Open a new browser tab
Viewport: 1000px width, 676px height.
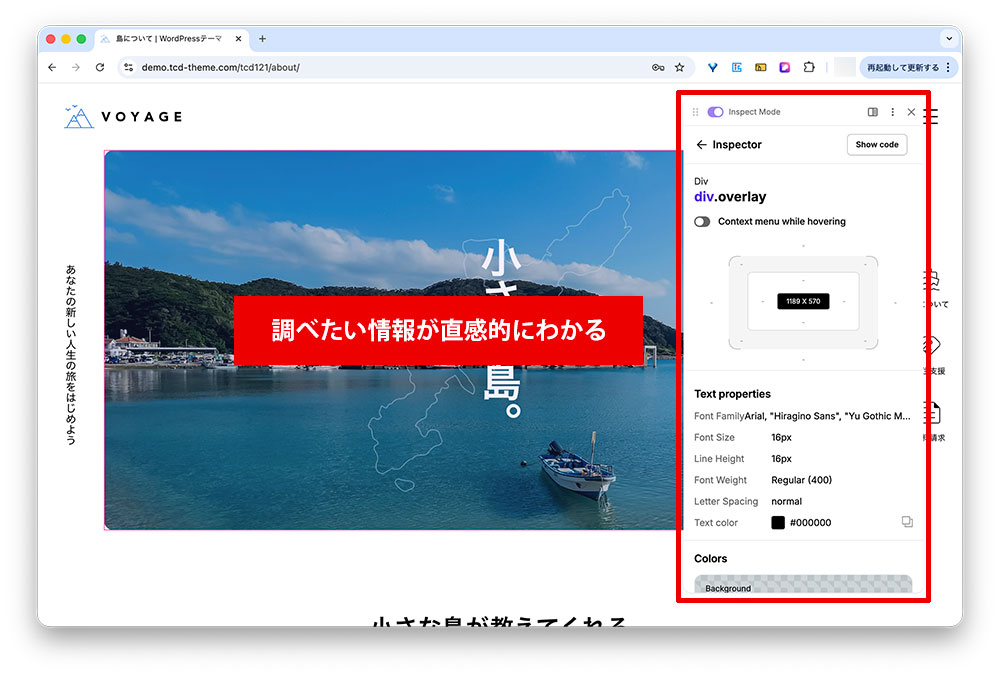pos(262,39)
